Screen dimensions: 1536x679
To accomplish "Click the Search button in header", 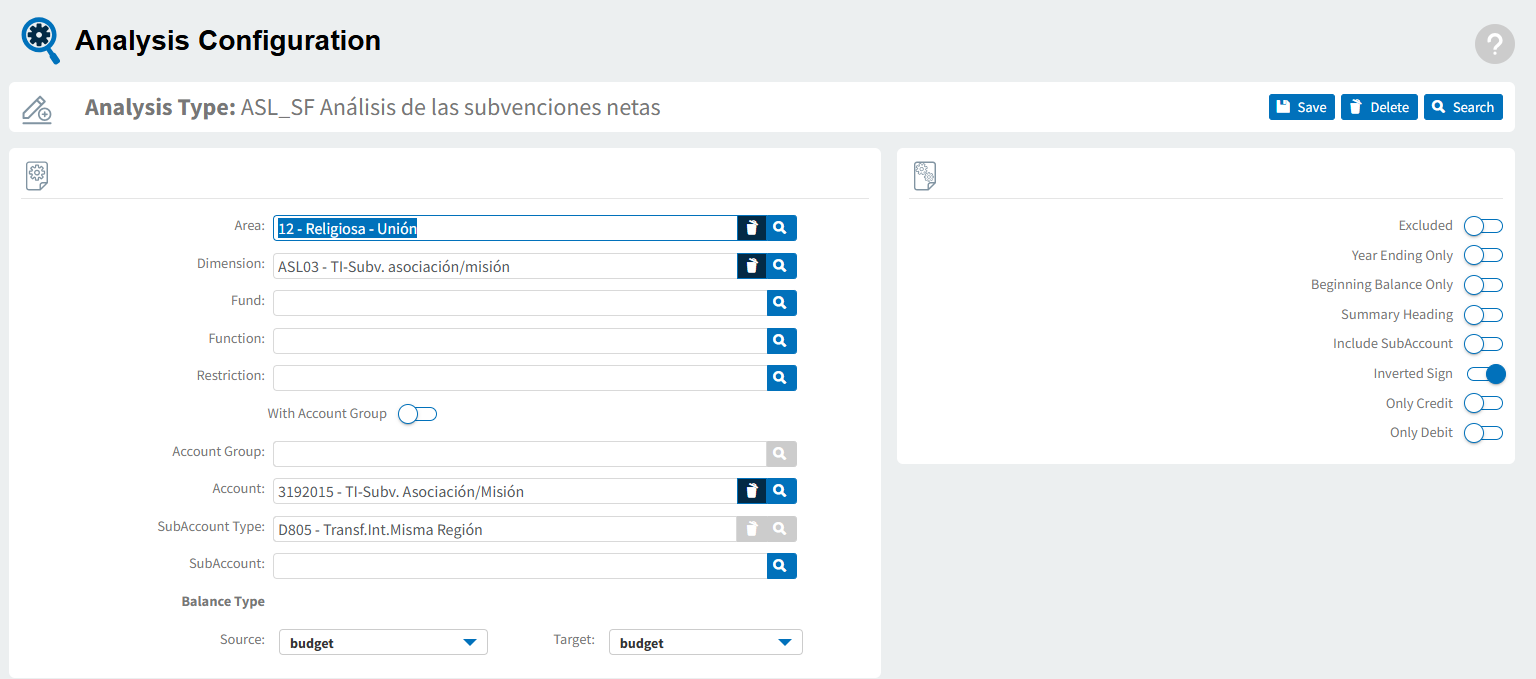I will [1463, 107].
